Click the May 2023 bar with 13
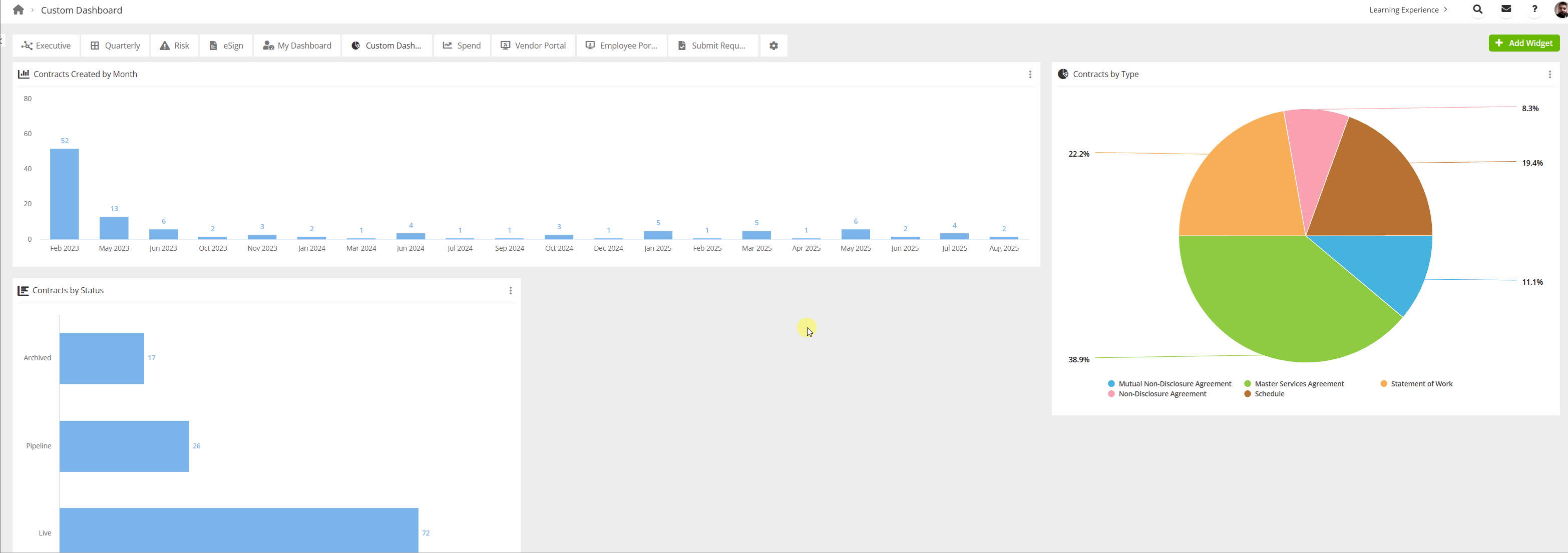The height and width of the screenshot is (553, 1568). tap(114, 228)
